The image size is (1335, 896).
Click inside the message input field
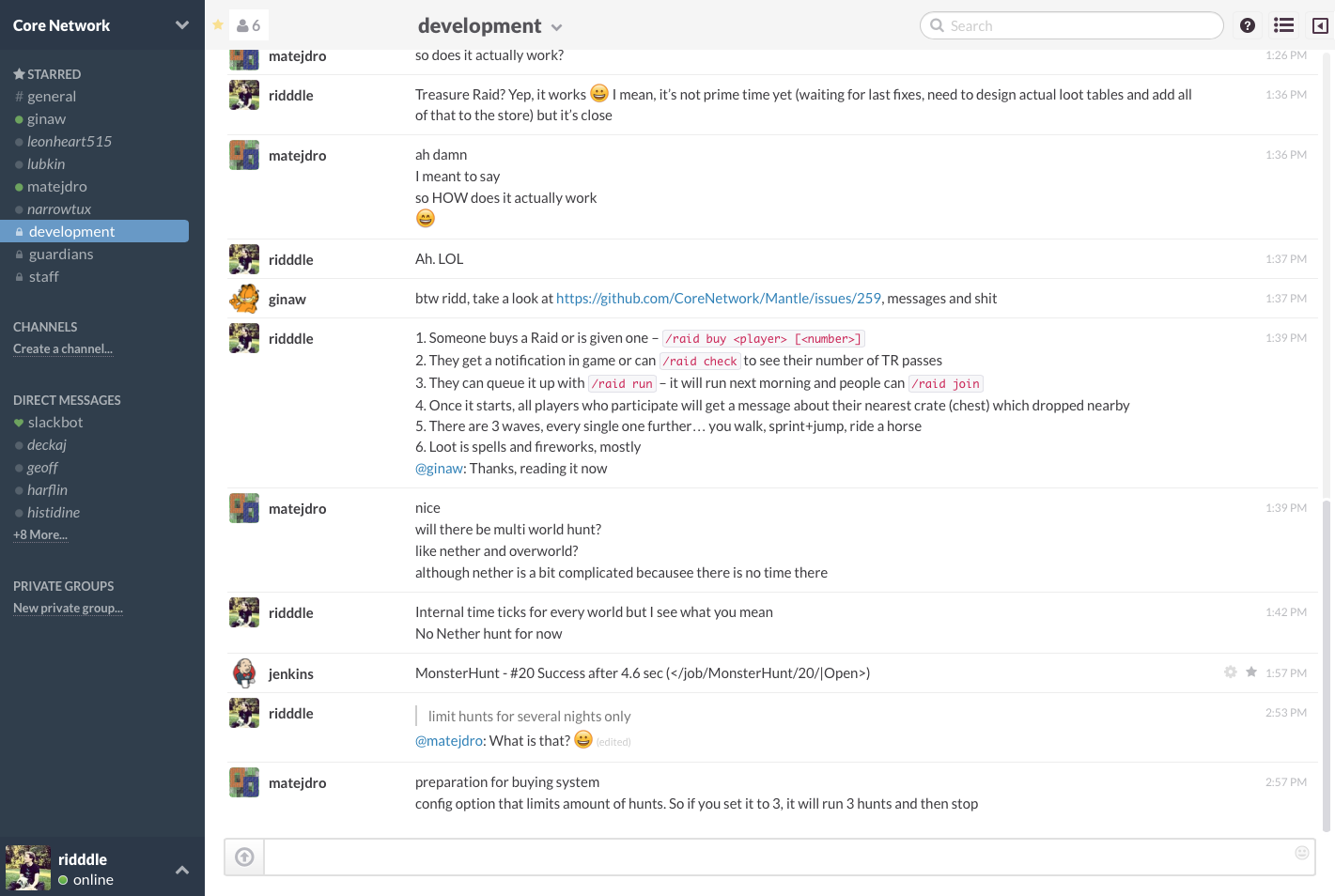pyautogui.click(x=752, y=857)
